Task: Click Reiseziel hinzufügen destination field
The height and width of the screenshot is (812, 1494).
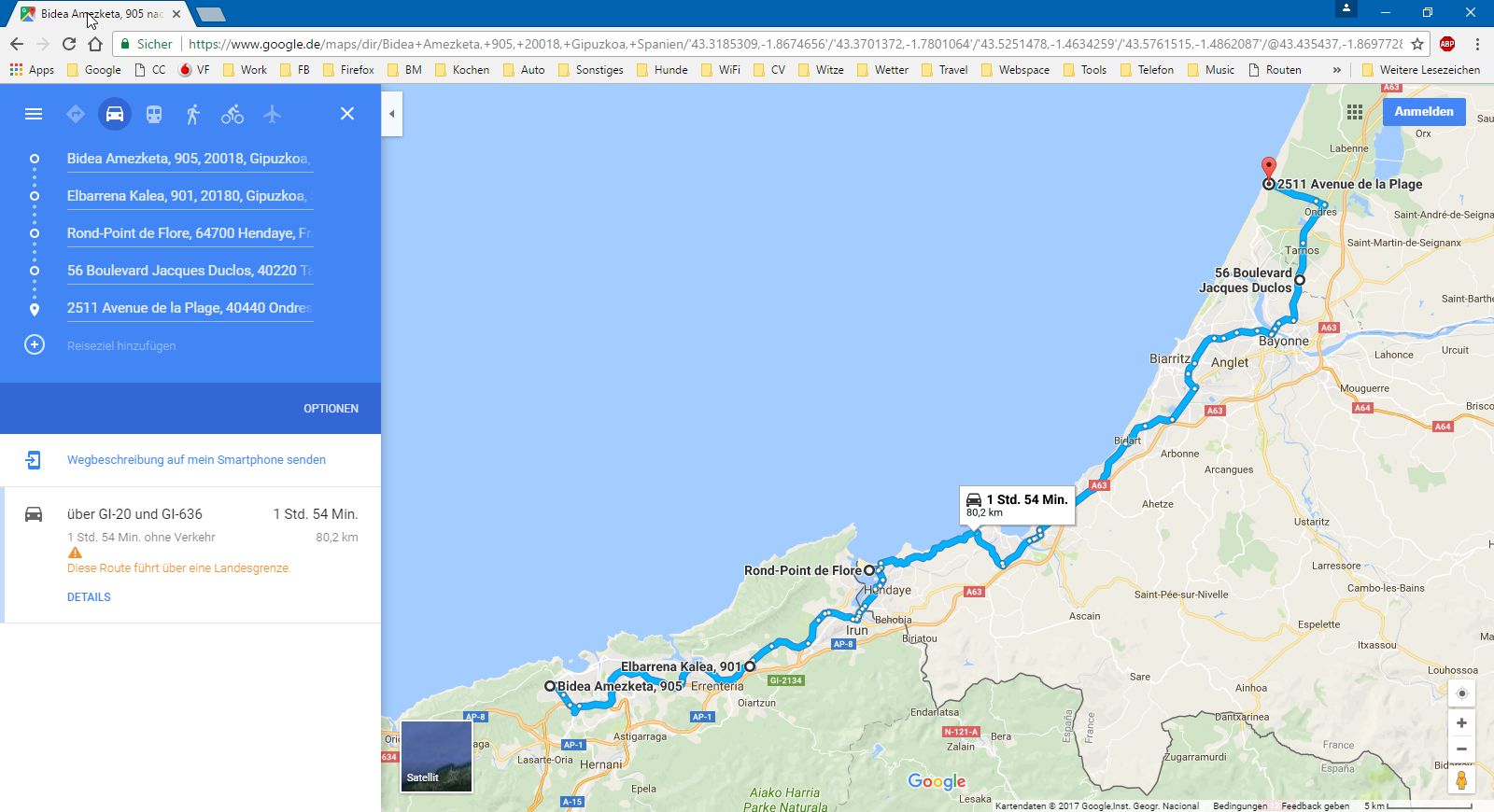Action: (x=121, y=346)
